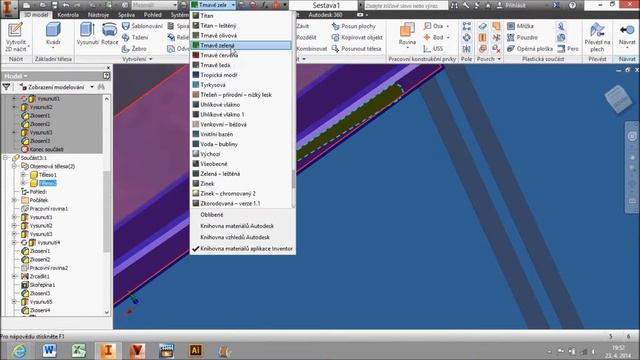The image size is (640, 360).
Task: Activate the Vysunutí extrude tool
Action: [87, 33]
